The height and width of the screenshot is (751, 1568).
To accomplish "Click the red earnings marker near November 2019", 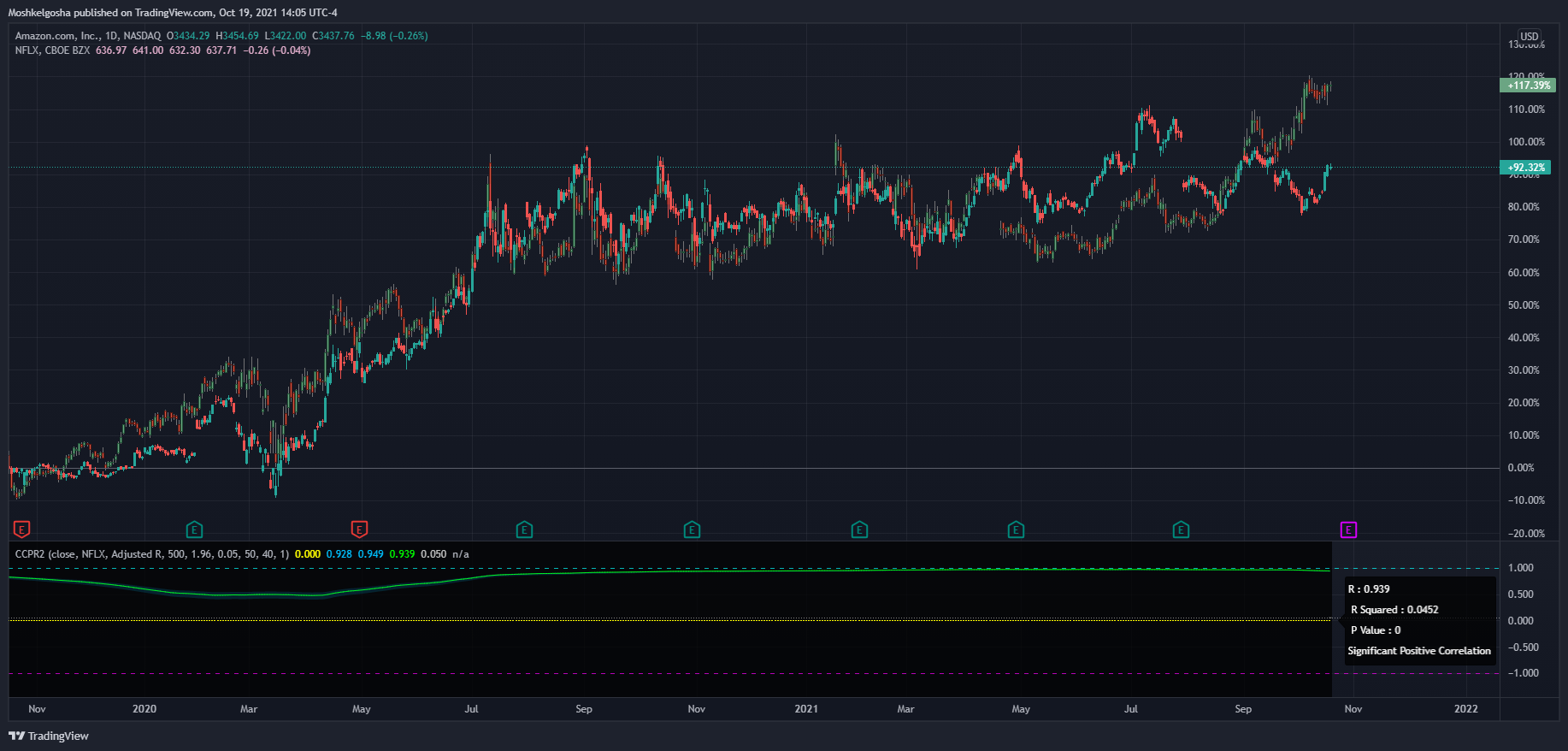I will pyautogui.click(x=22, y=529).
